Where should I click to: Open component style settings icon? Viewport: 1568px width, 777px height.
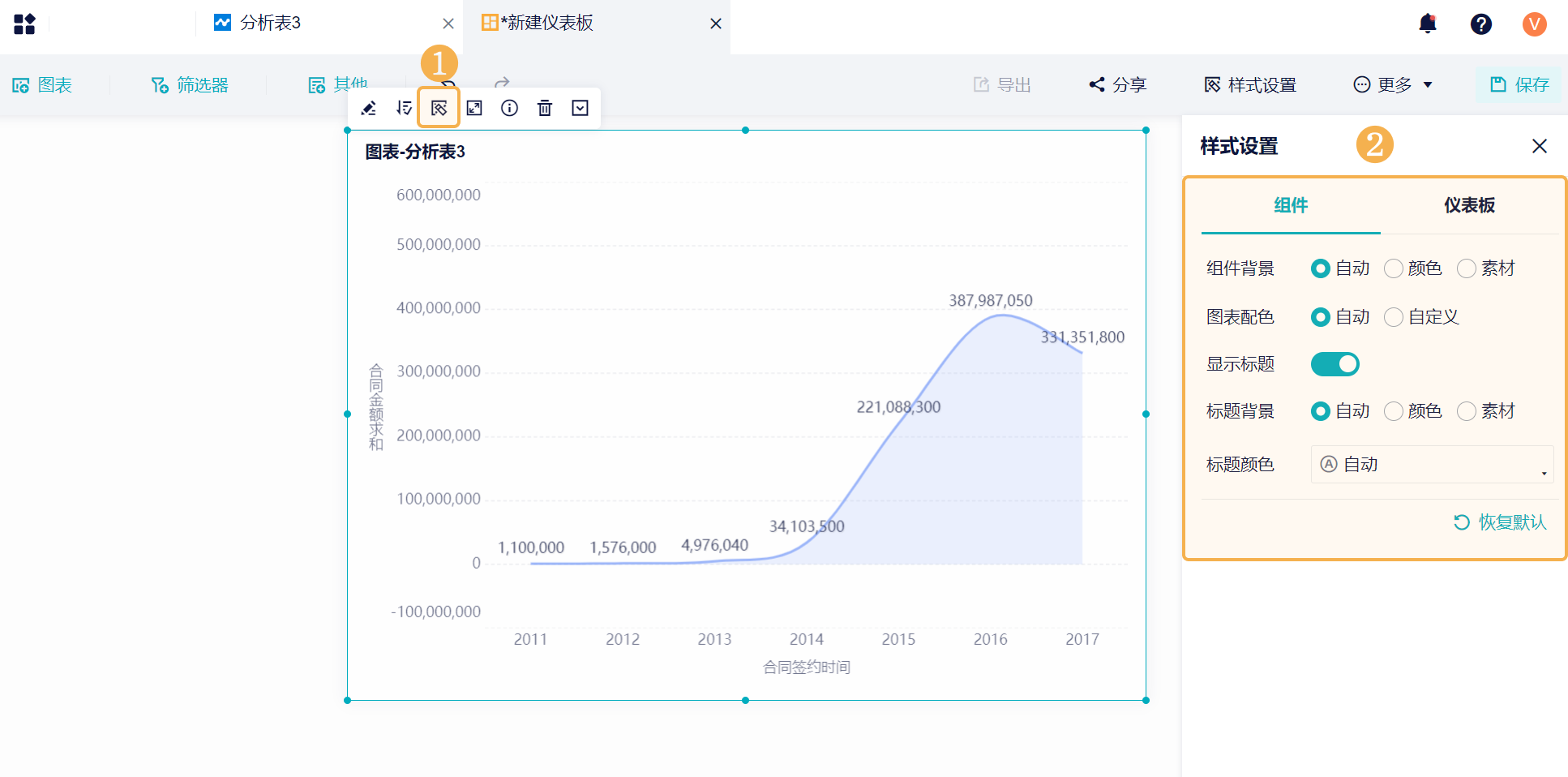439,108
